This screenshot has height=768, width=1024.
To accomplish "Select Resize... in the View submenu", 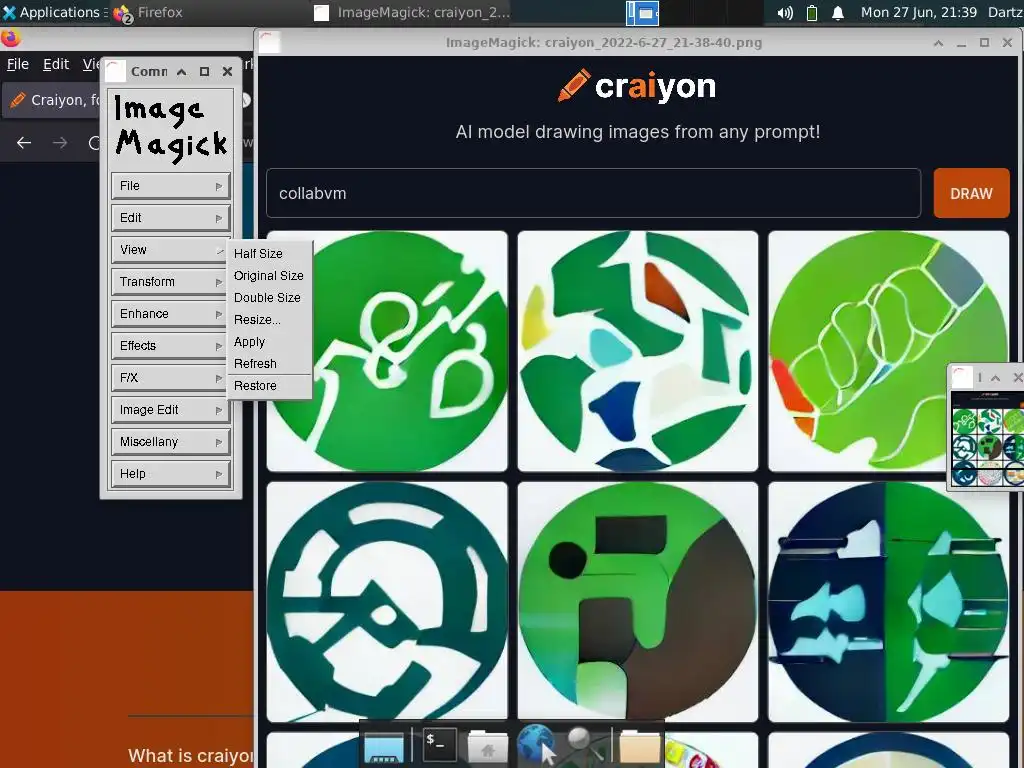I will (269, 319).
